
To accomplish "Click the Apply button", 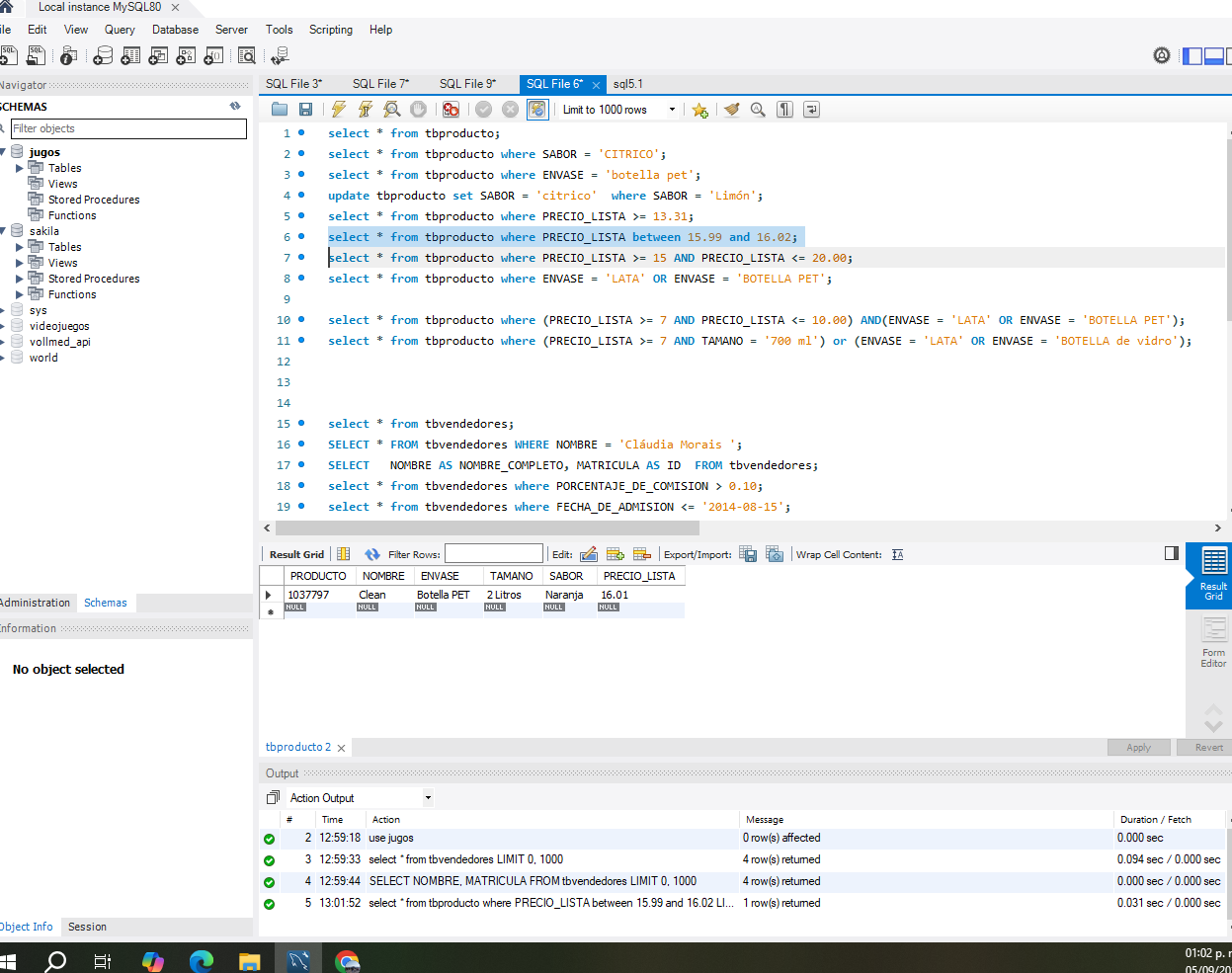I will click(1138, 748).
